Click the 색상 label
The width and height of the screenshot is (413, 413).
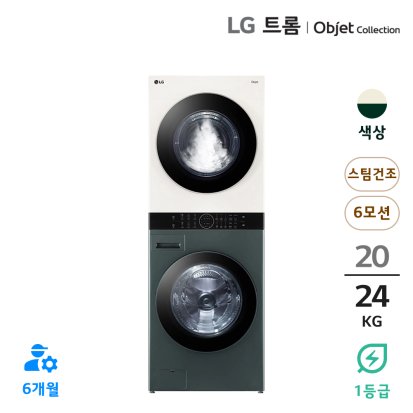[372, 133]
